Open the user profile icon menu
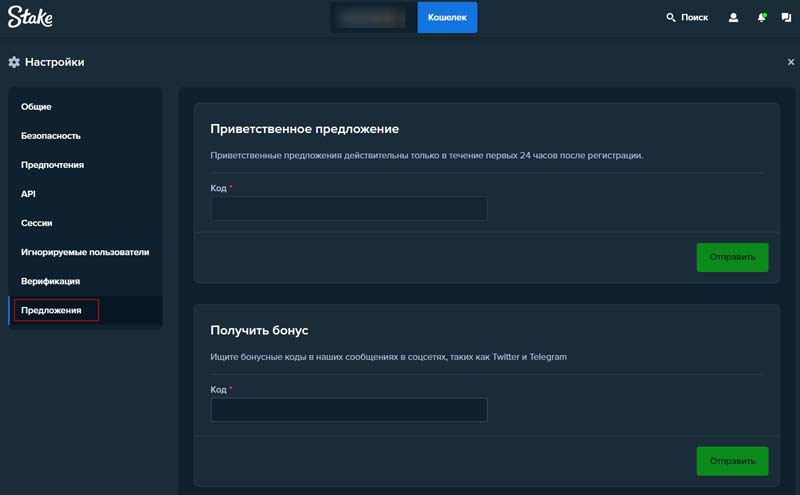Image resolution: width=800 pixels, height=495 pixels. click(x=733, y=17)
